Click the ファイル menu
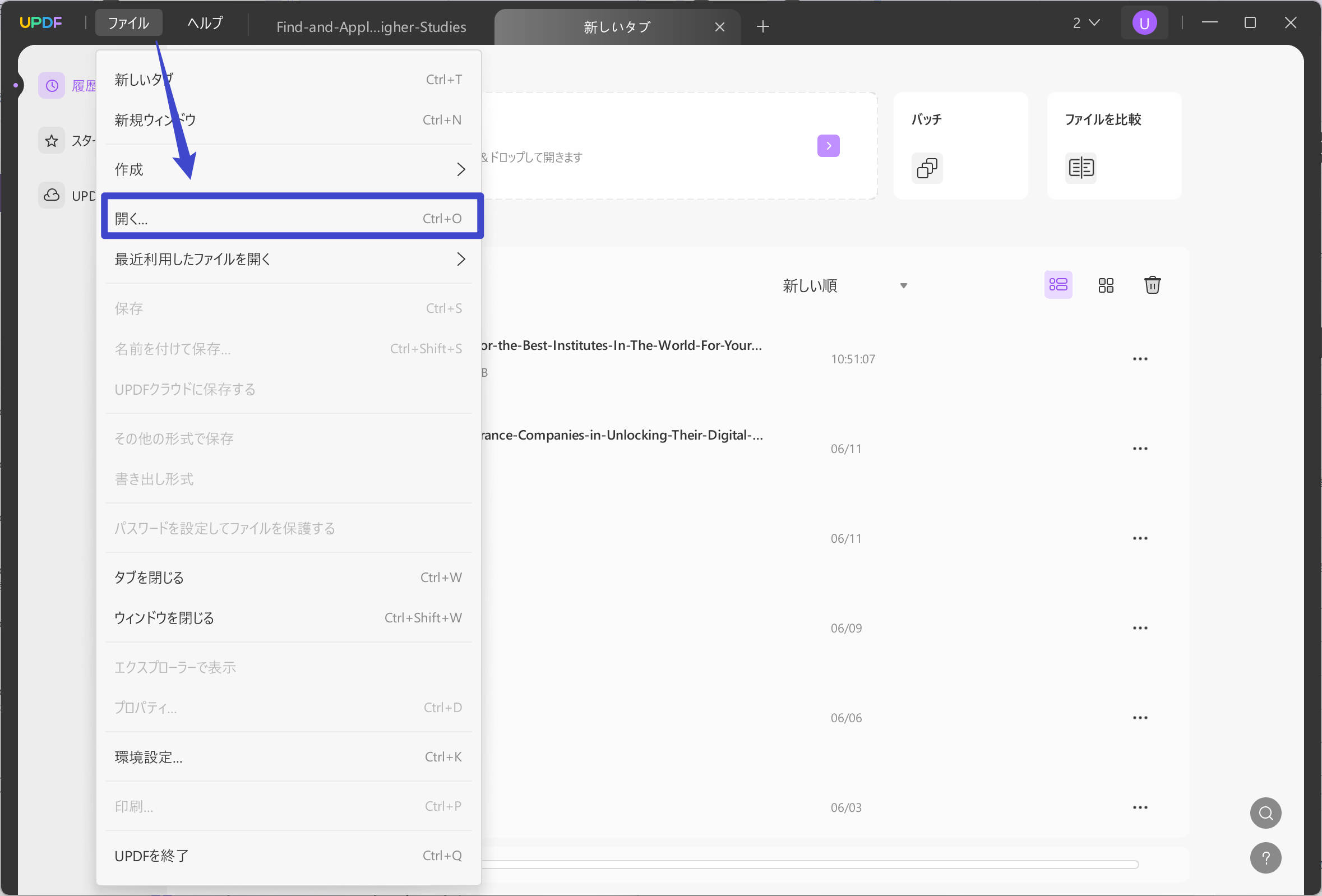The height and width of the screenshot is (896, 1322). point(128,23)
